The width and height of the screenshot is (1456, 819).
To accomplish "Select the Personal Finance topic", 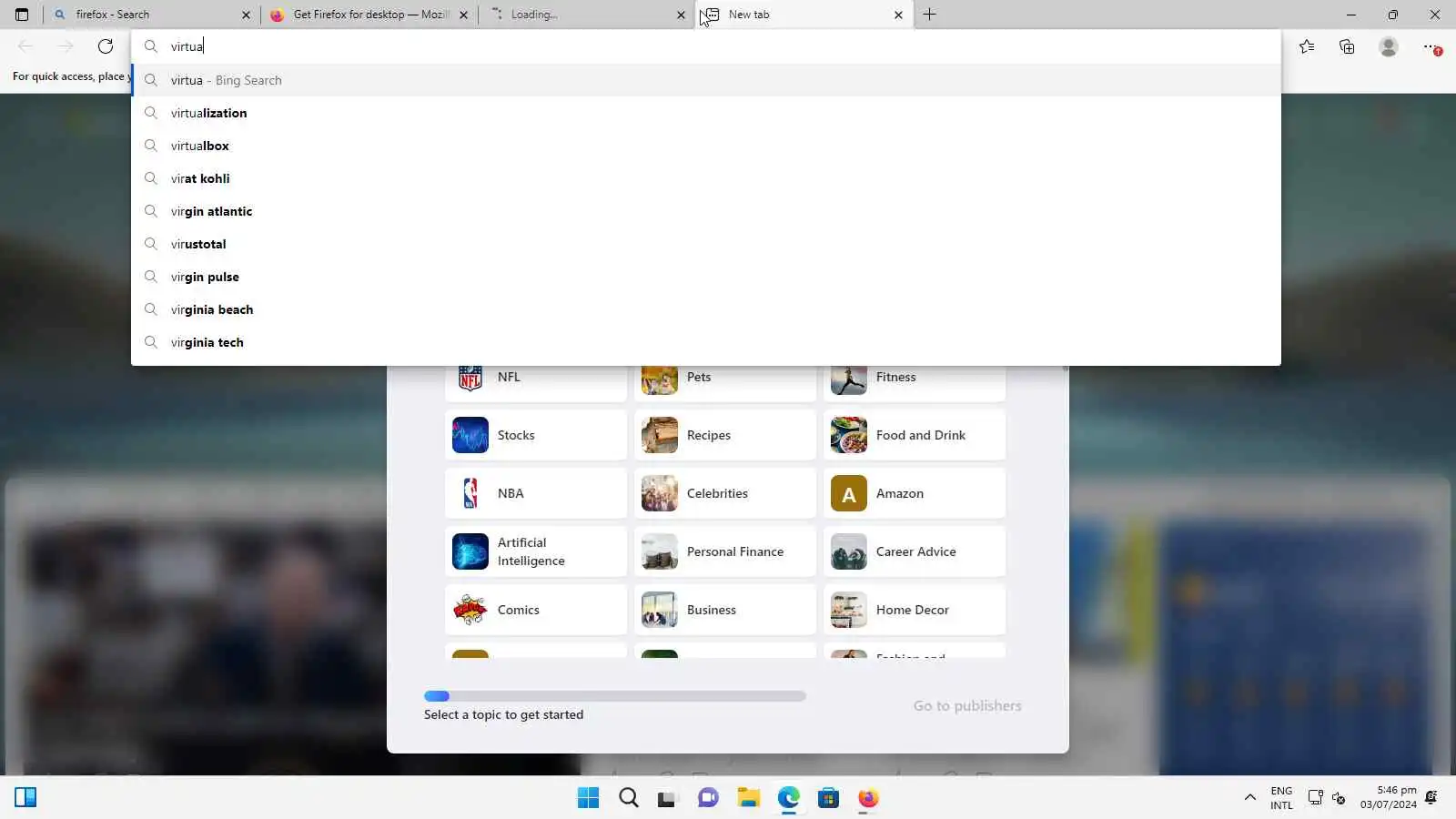I will pyautogui.click(x=725, y=551).
